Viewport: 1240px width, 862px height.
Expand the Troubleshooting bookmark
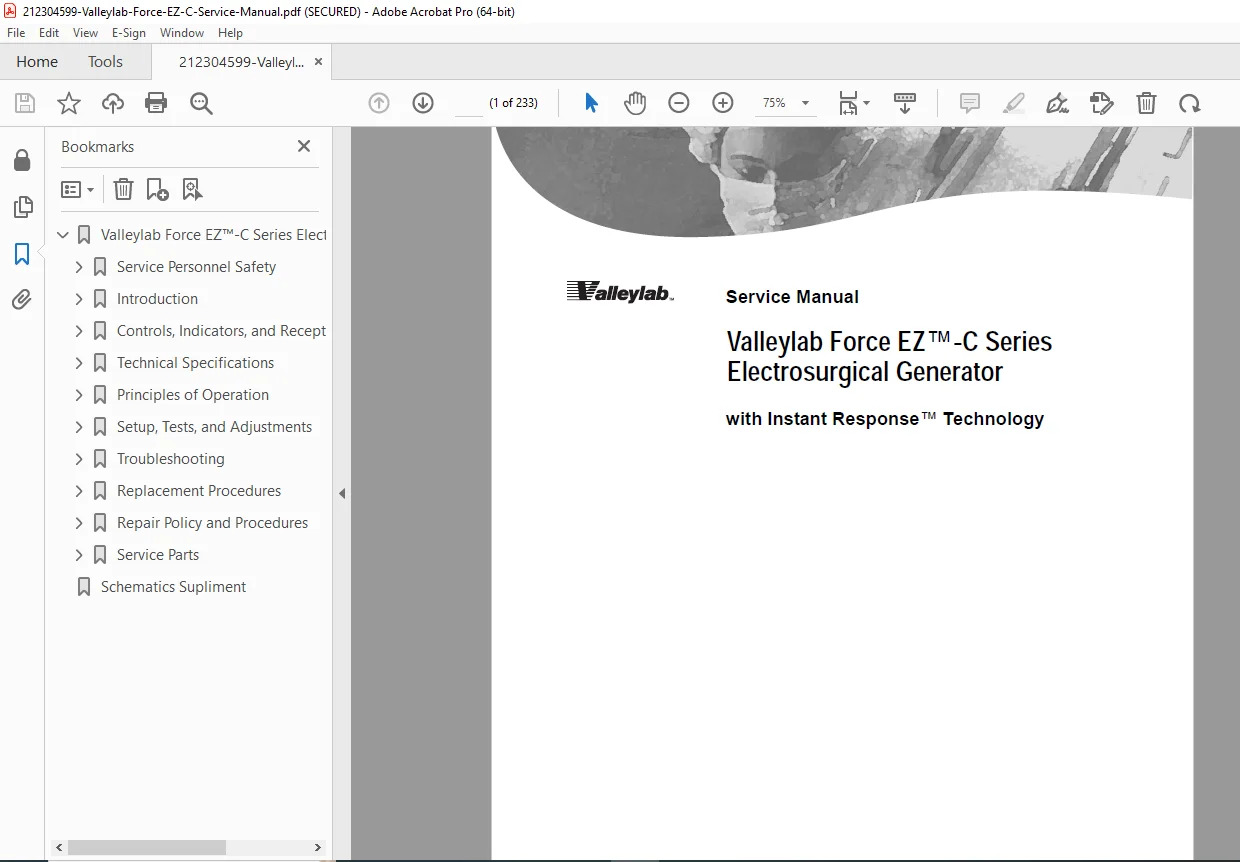[79, 459]
